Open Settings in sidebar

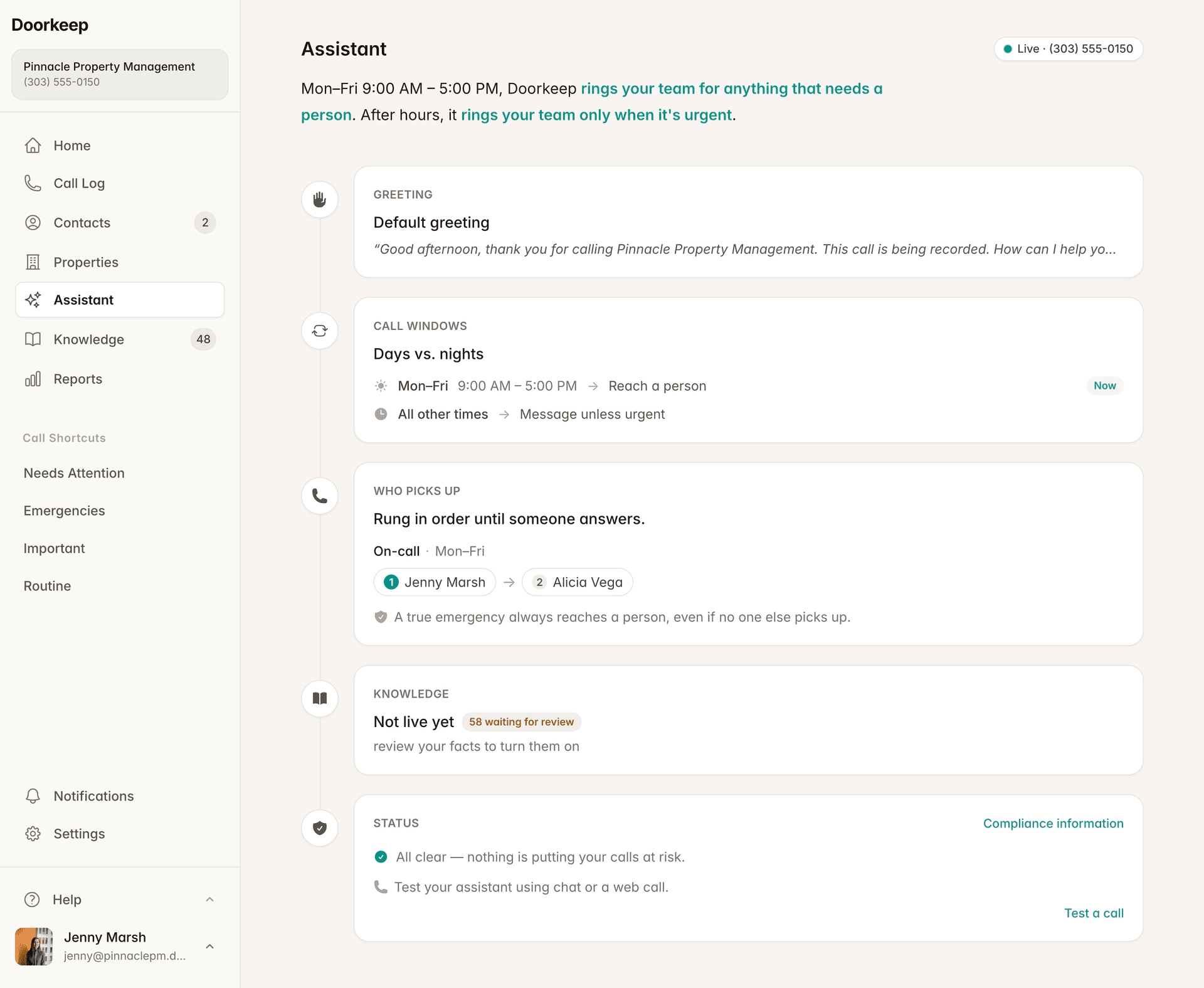120,834
